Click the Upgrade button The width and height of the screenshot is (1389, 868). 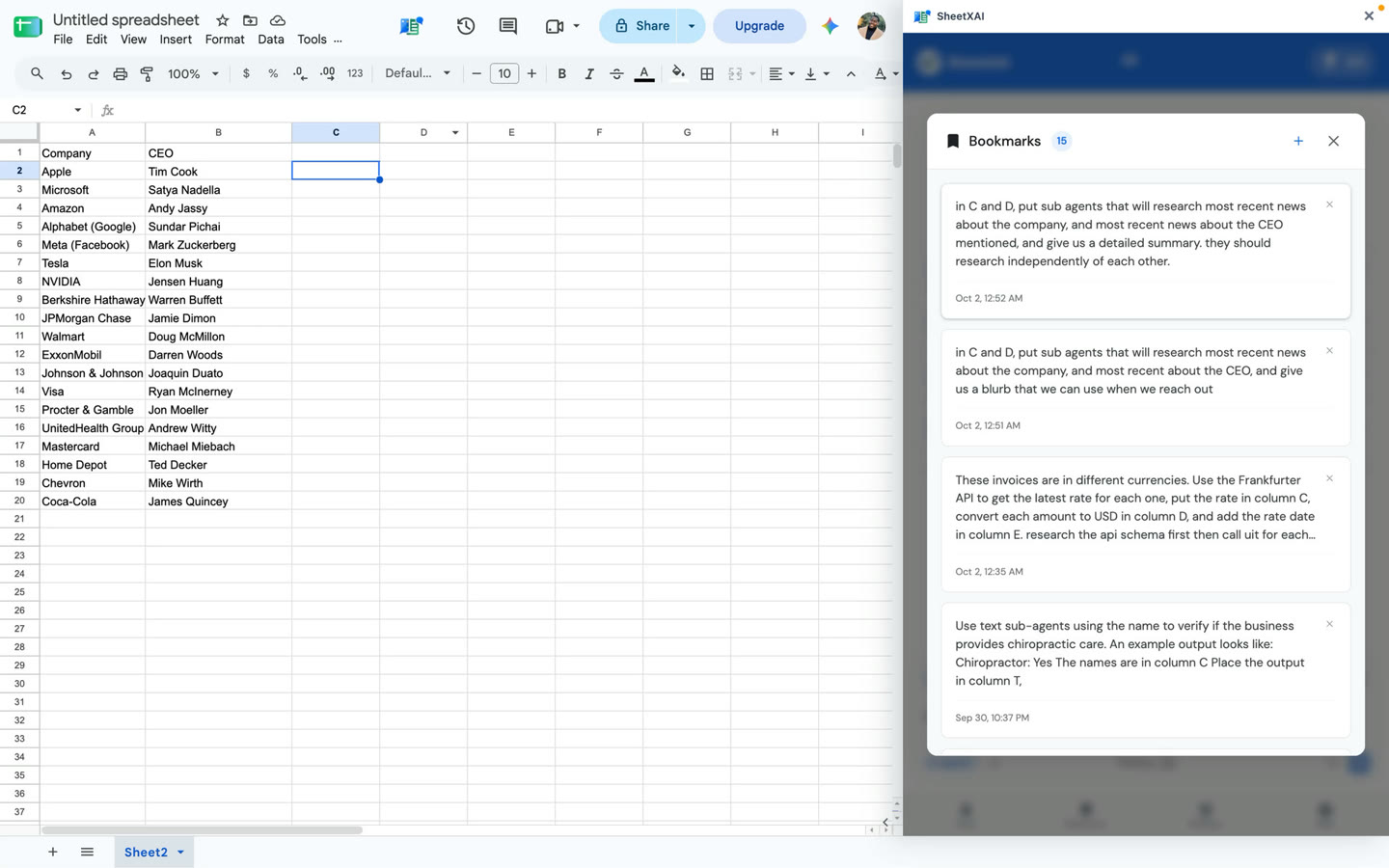coord(759,26)
